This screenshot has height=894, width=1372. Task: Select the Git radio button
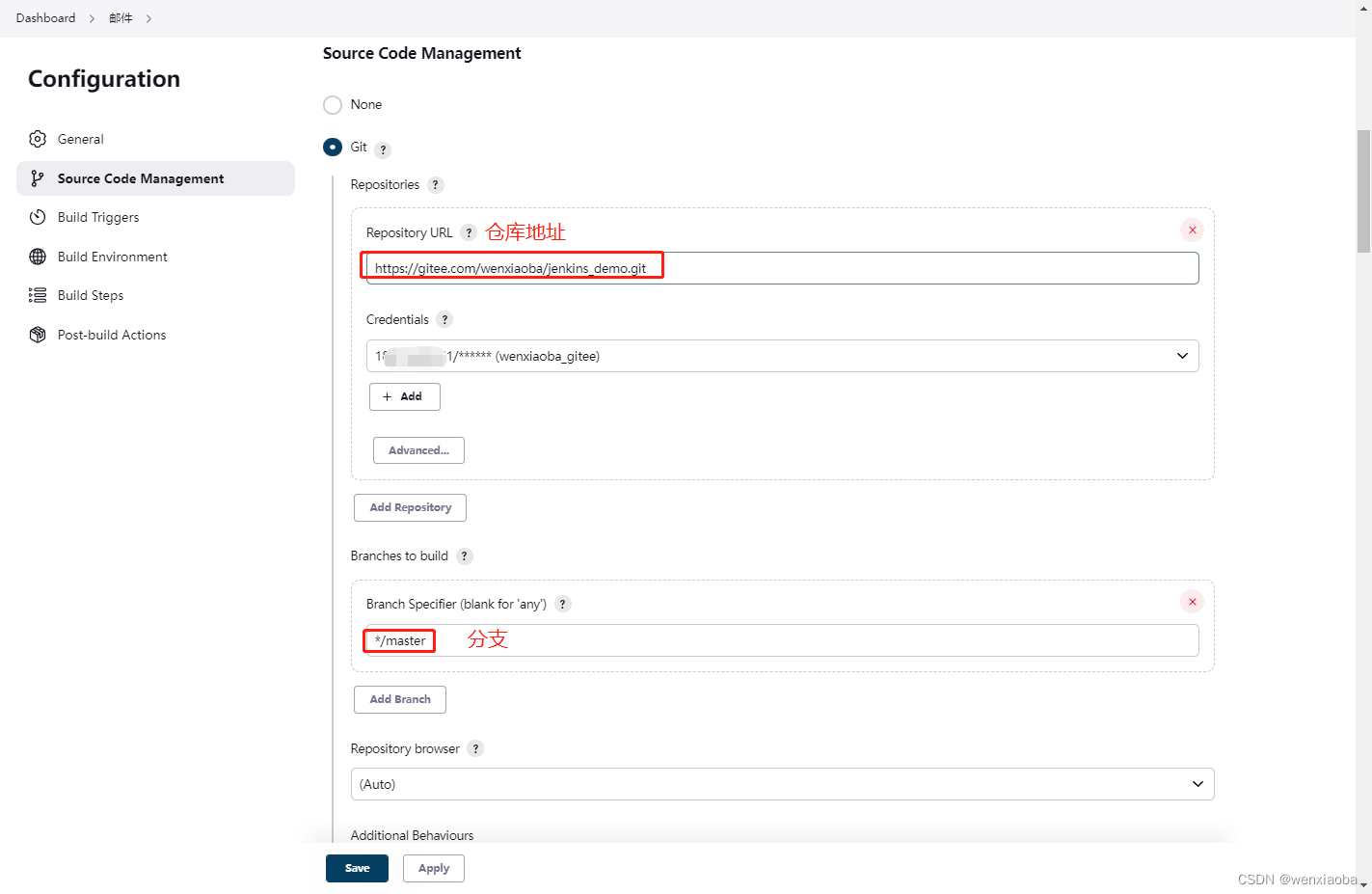[x=333, y=147]
